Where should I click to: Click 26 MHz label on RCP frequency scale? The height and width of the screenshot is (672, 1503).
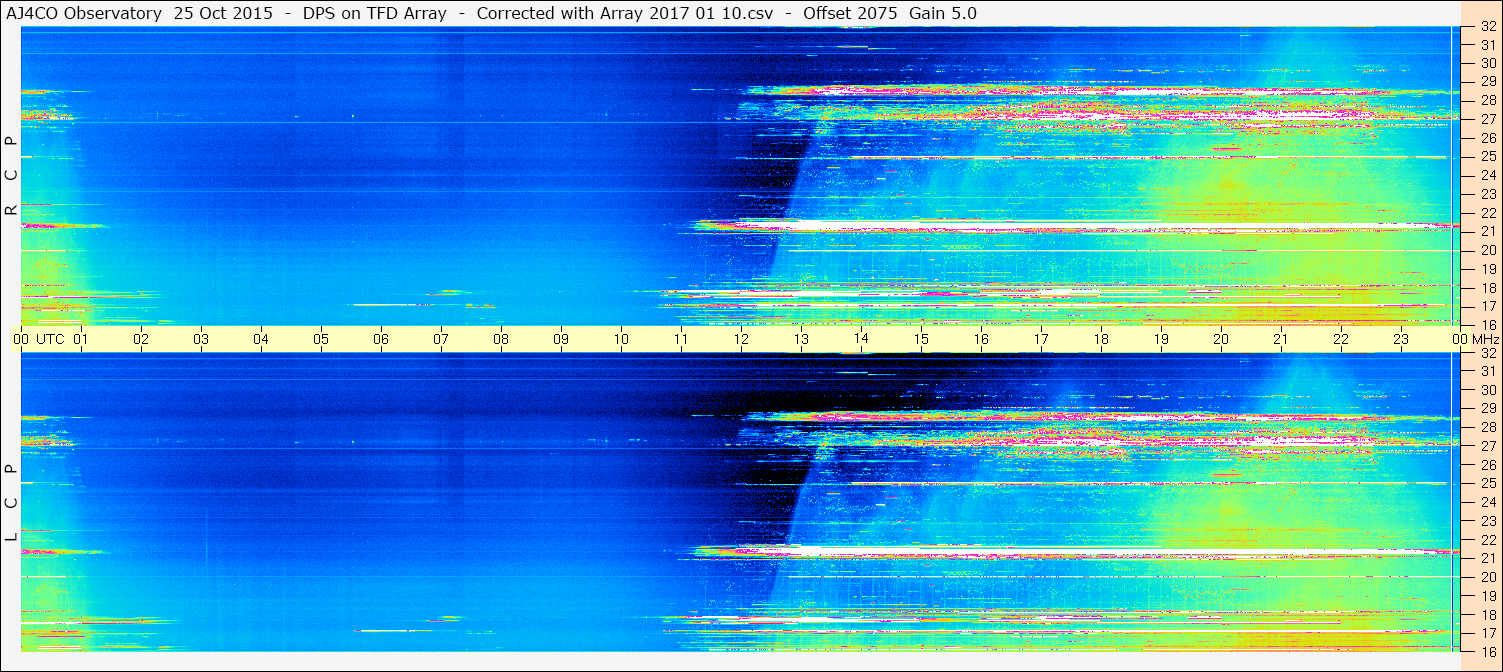pos(1487,138)
